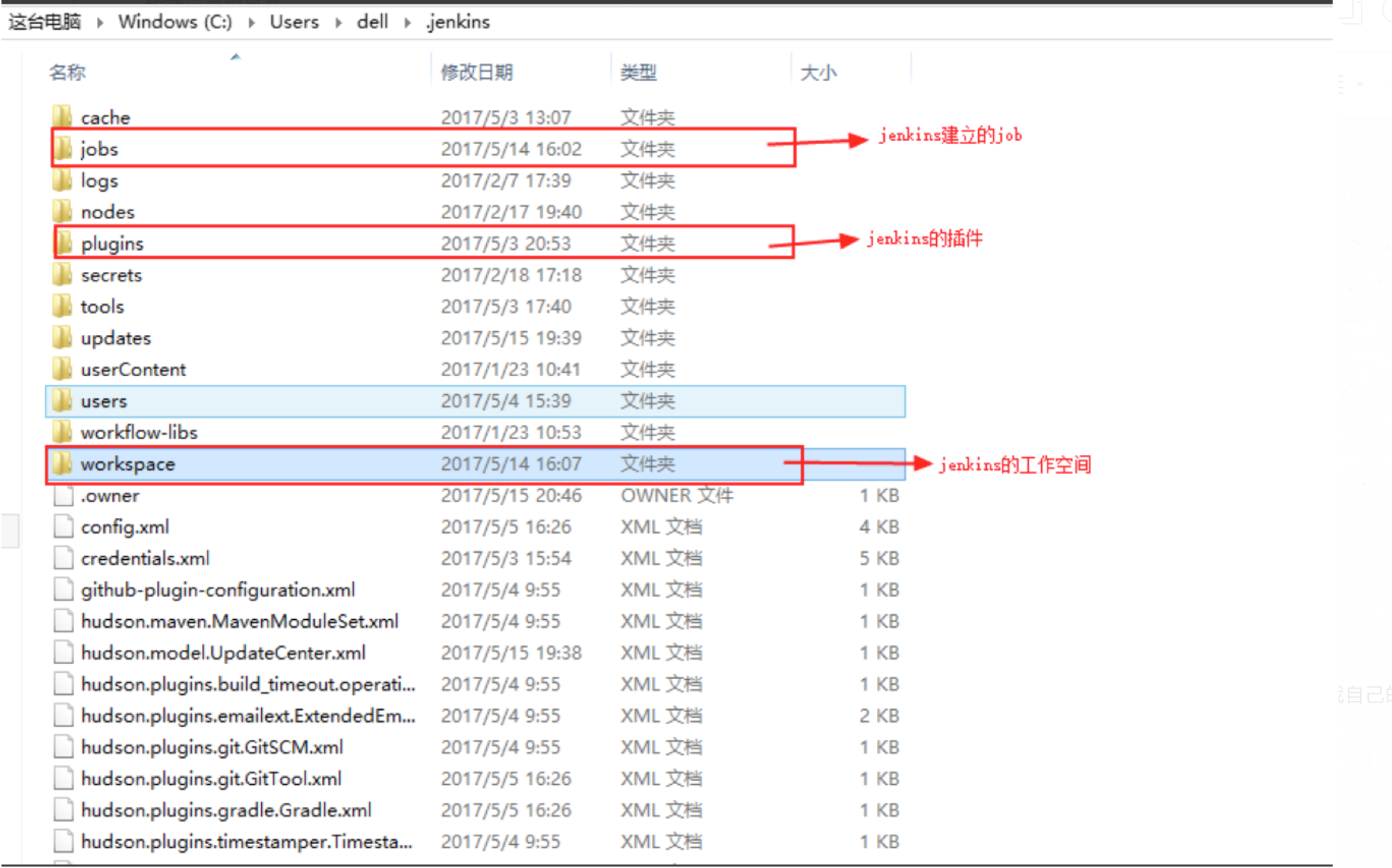Expand the breadcrumb arrow after dell
The width and height of the screenshot is (1392, 868).
[408, 22]
